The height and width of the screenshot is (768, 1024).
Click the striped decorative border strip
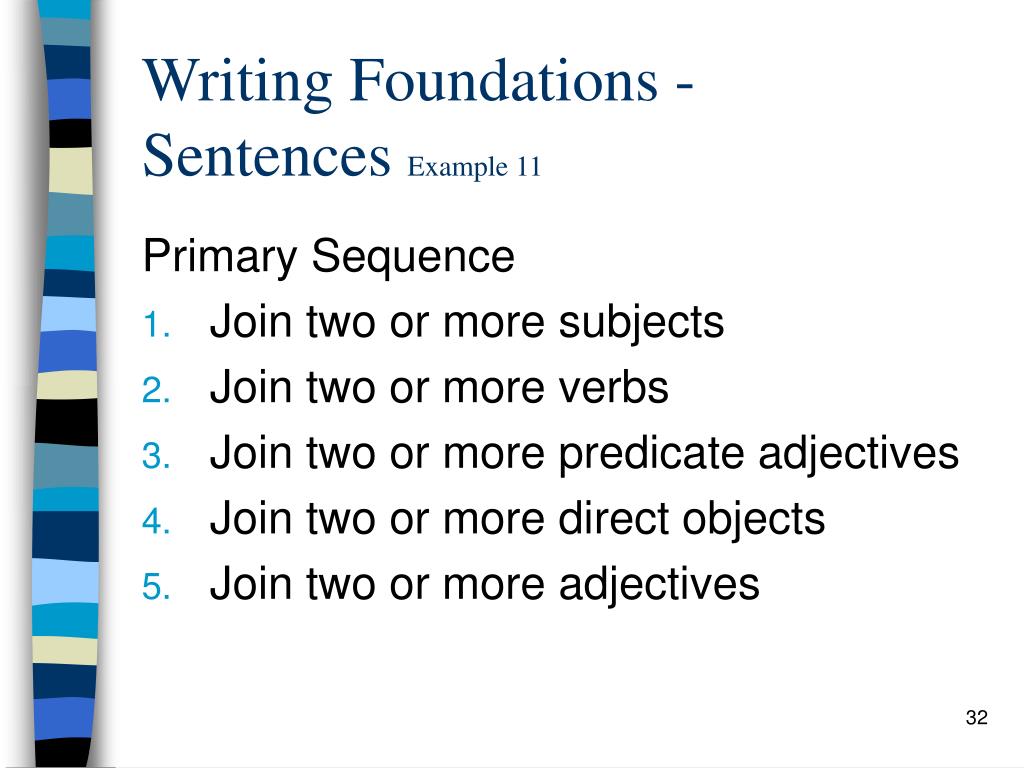[x=65, y=384]
